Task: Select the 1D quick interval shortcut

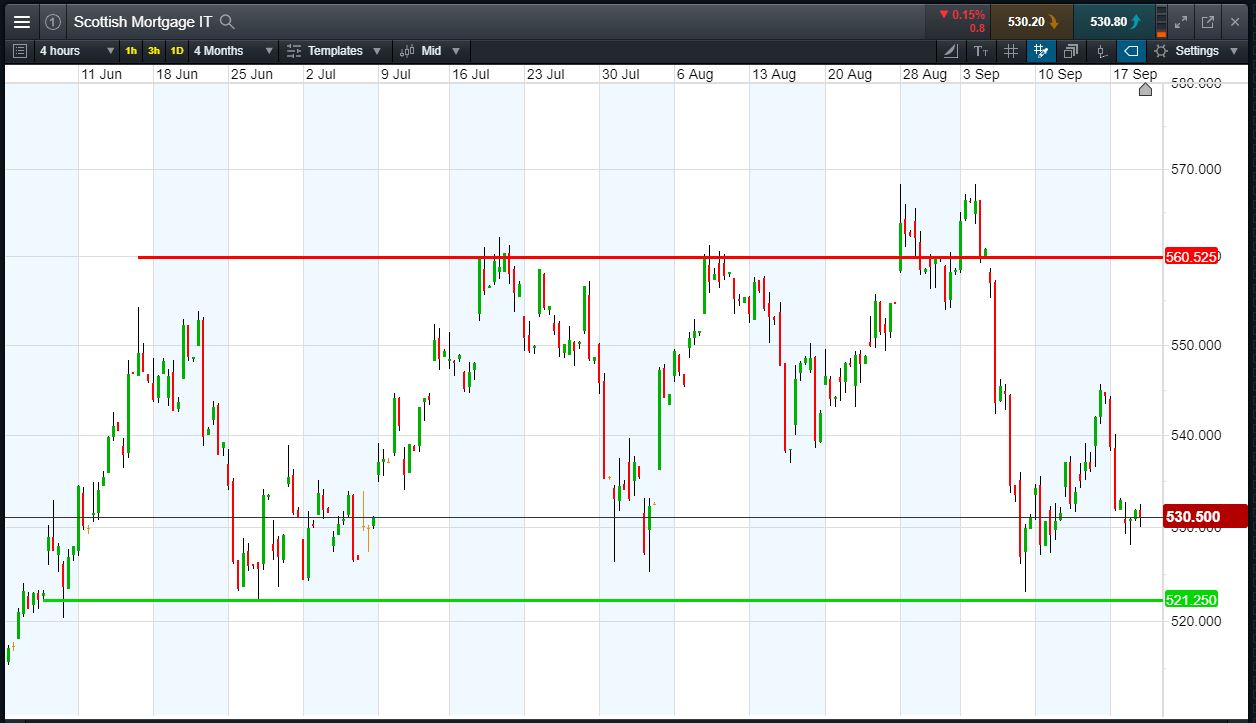Action: 177,51
